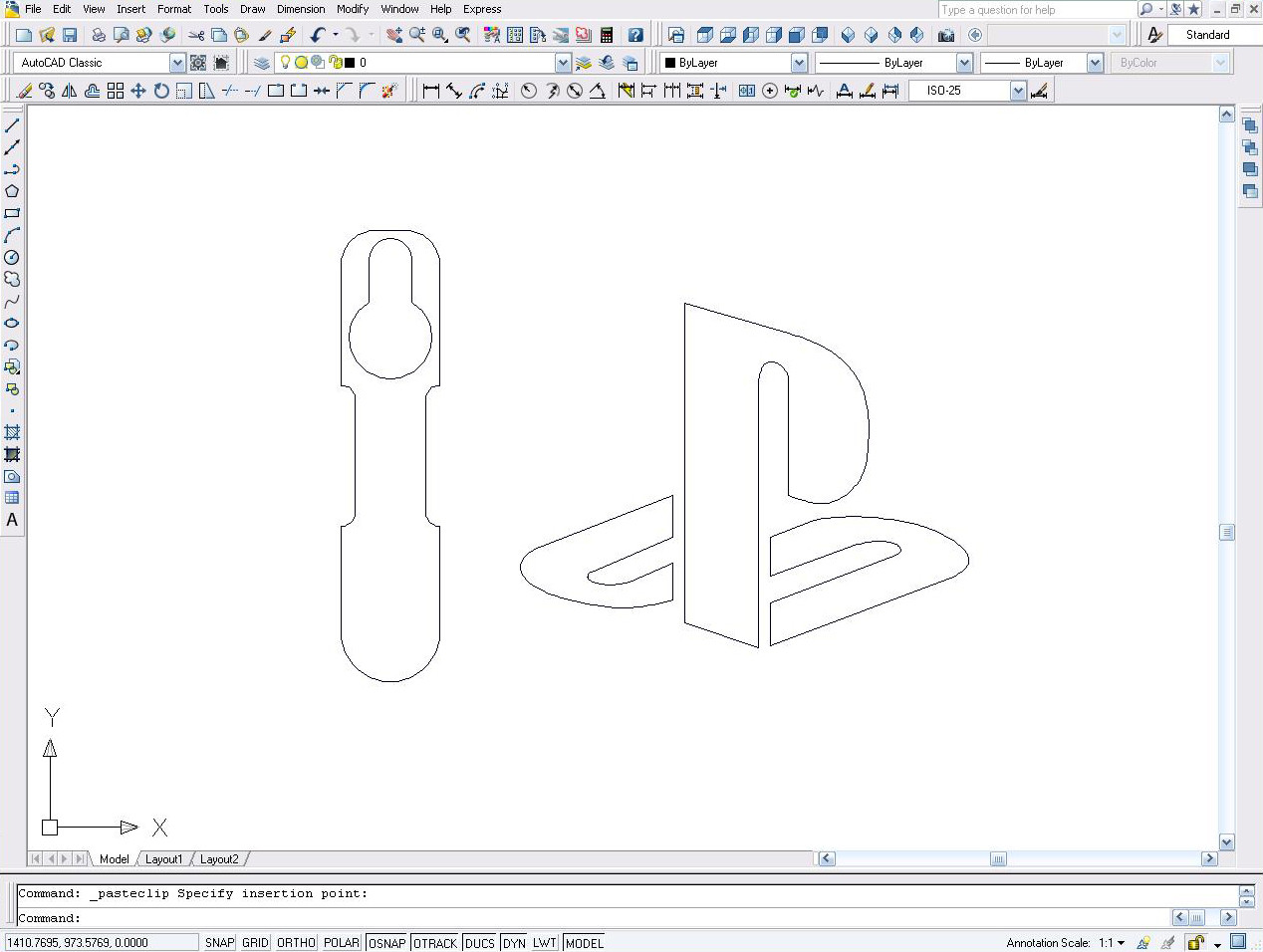The width and height of the screenshot is (1263, 952).
Task: Click the MODEL status bar button
Action: pos(585,943)
